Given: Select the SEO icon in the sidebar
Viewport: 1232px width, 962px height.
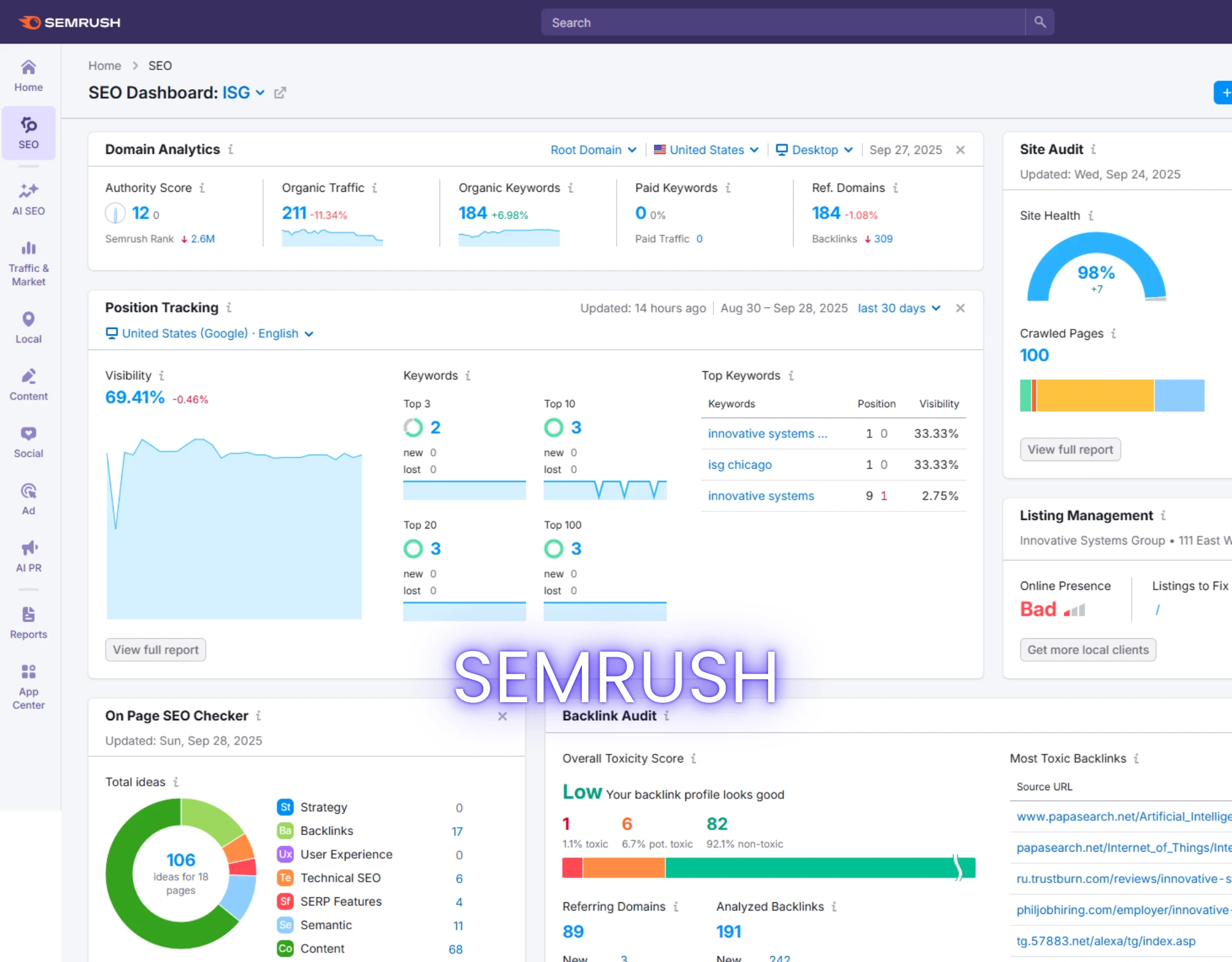Looking at the screenshot, I should pyautogui.click(x=28, y=131).
